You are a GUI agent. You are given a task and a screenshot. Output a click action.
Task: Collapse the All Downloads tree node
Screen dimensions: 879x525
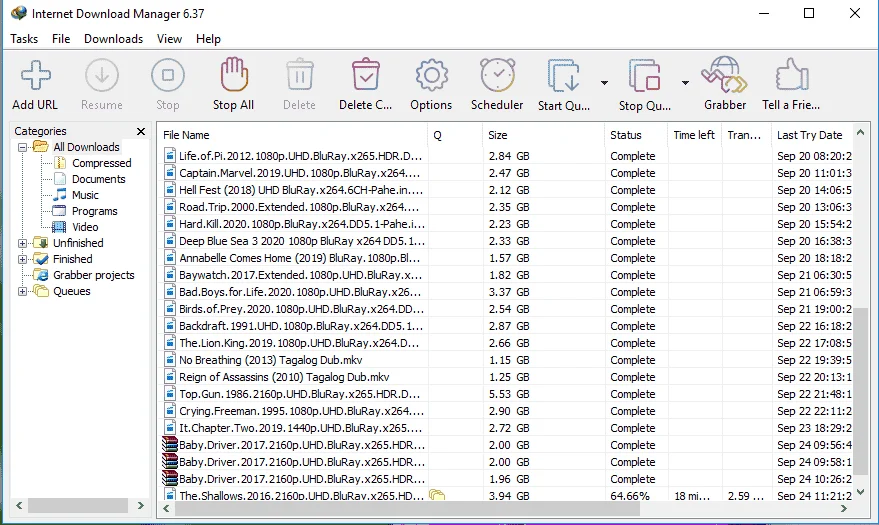click(22, 147)
